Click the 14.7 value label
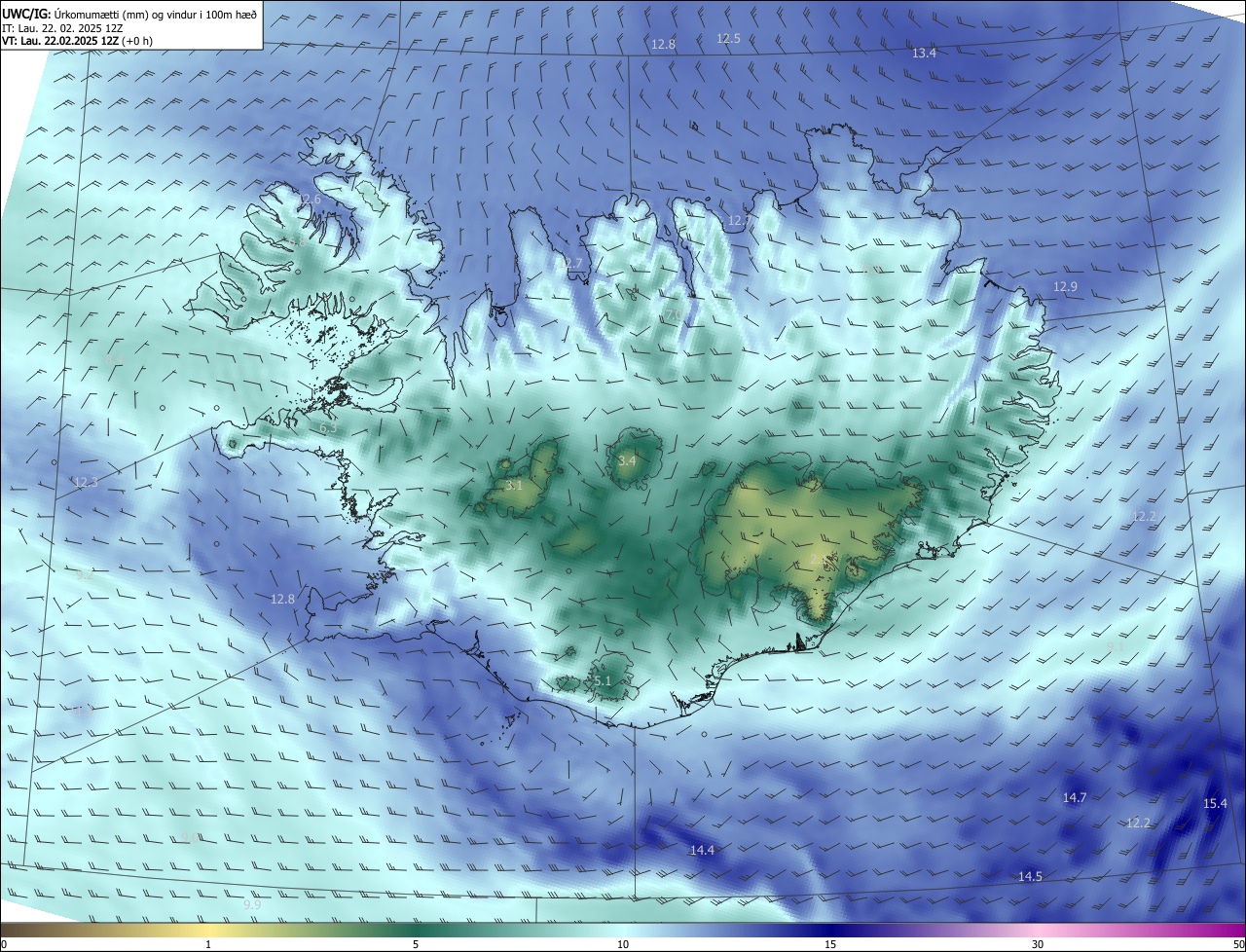Viewport: 1246px width, 952px height. 1075,797
